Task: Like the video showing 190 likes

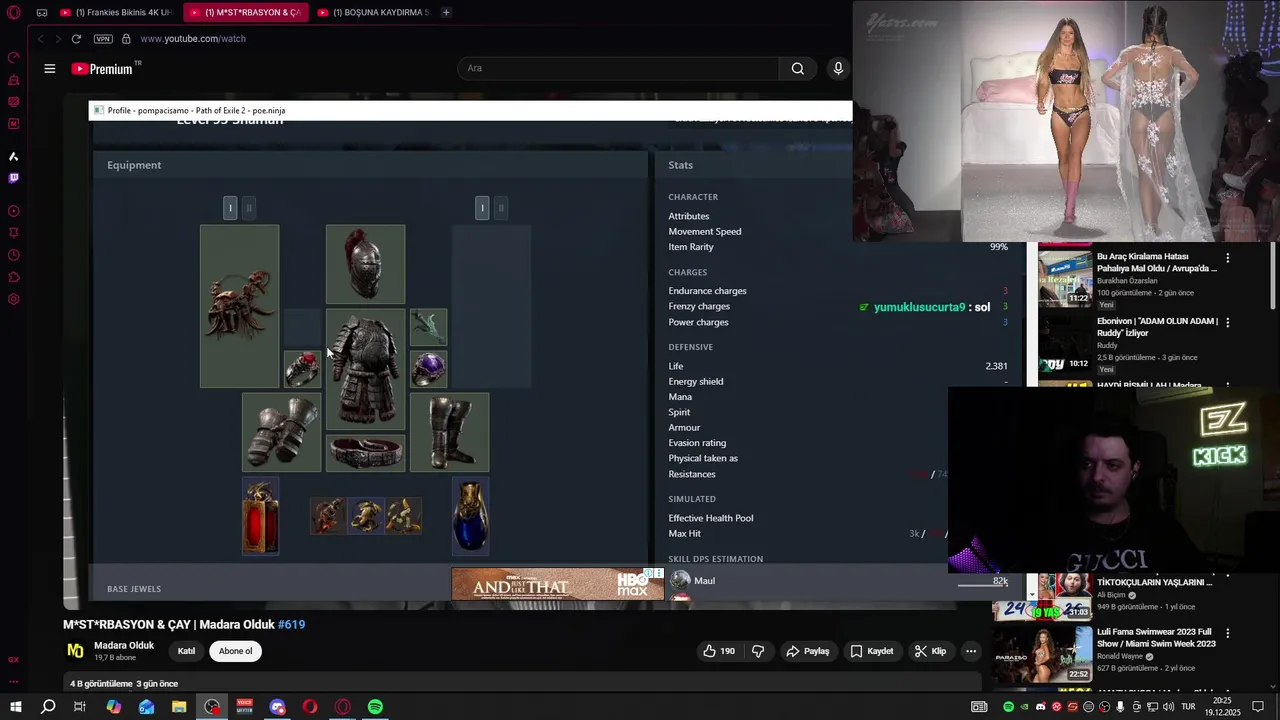Action: 719,651
